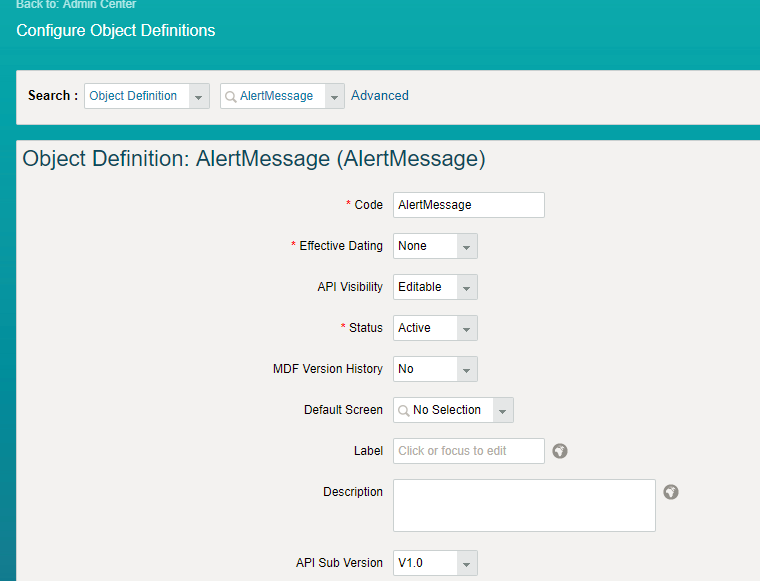Click the API Sub Version label
This screenshot has width=760, height=581.
coord(339,563)
